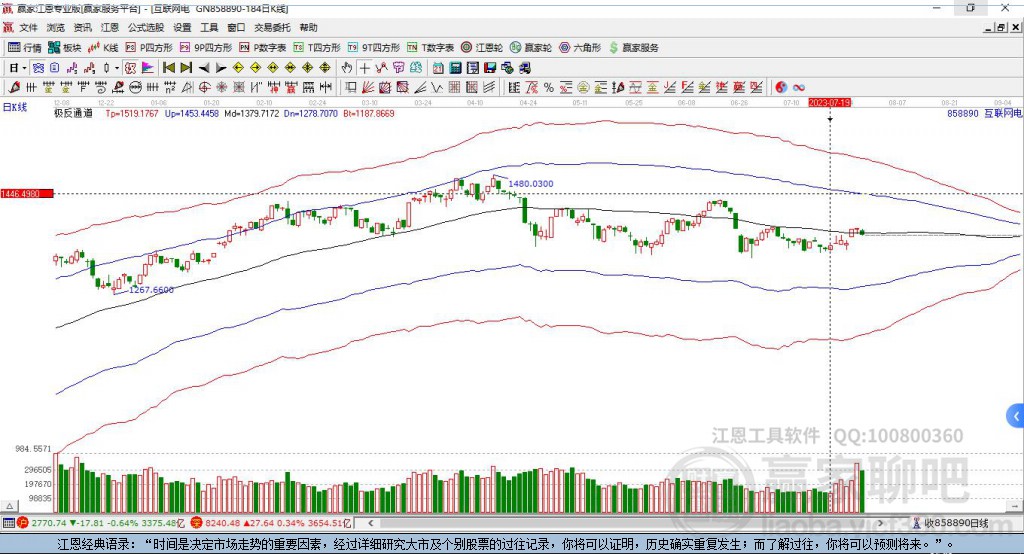Viewport: 1024px width, 554px height.
Task: Click the 日K线 label at chart corner
Action: (x=14, y=107)
